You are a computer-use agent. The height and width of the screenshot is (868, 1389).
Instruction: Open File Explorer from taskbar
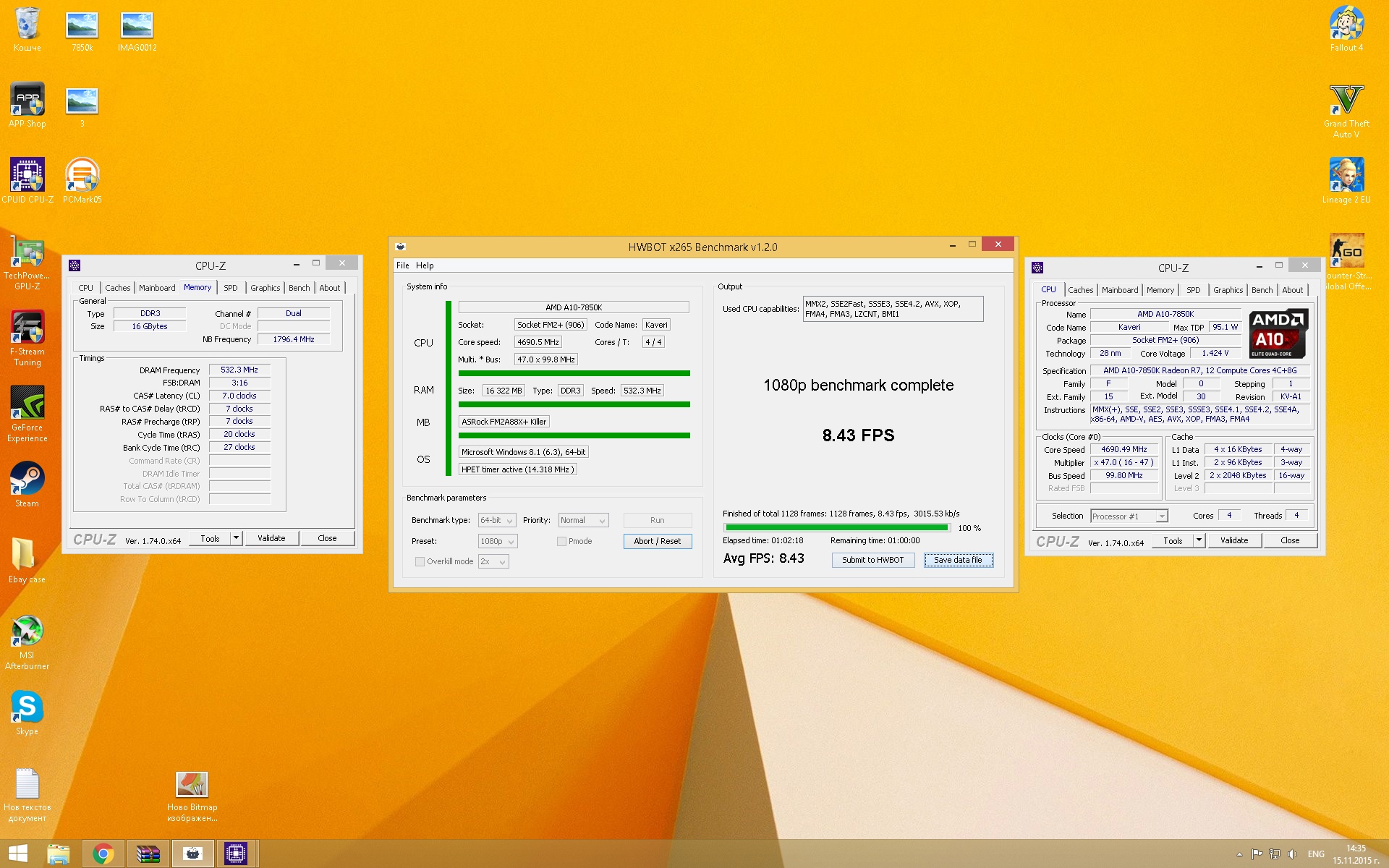pos(58,854)
